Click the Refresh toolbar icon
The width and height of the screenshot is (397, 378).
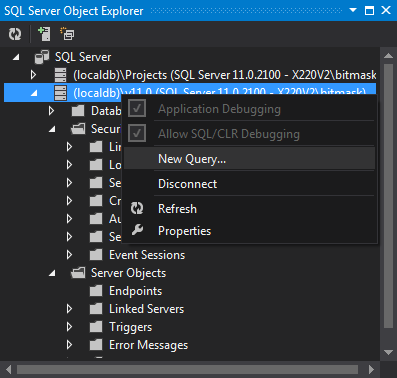pos(15,34)
